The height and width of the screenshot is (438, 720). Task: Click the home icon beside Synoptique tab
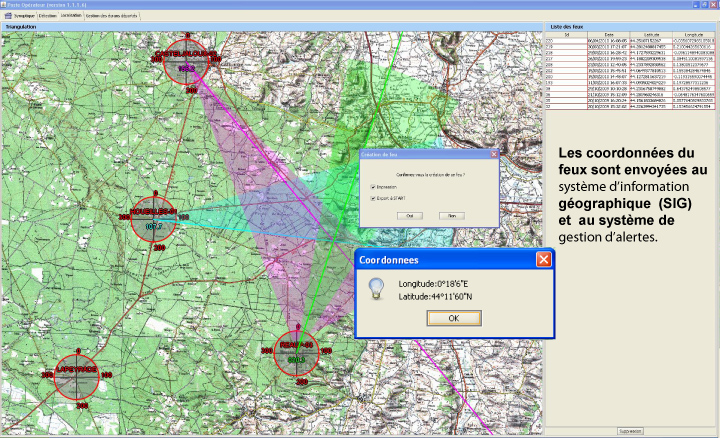point(11,16)
